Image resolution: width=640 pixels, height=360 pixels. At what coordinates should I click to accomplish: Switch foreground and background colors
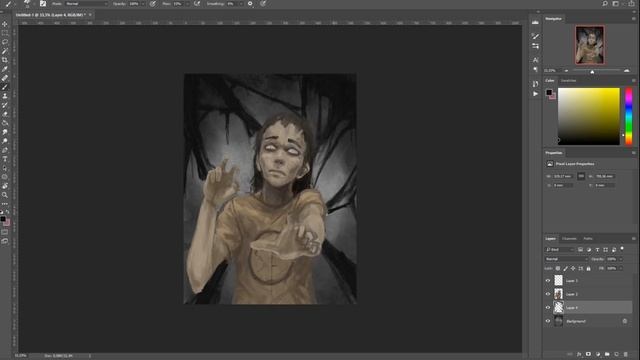pos(7,212)
